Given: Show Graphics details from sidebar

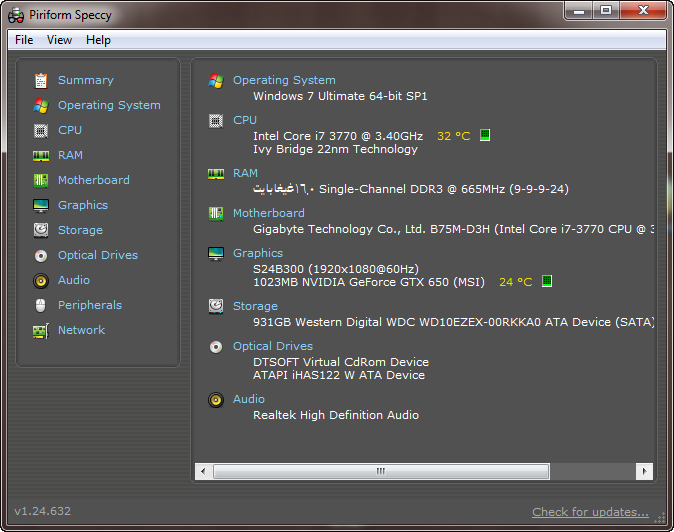Looking at the screenshot, I should pos(83,205).
